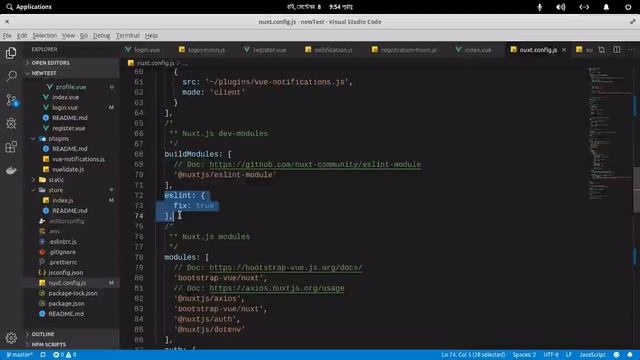Viewport: 640px width, 360px height.
Task: Open notifications bell in status bar
Action: (630, 355)
